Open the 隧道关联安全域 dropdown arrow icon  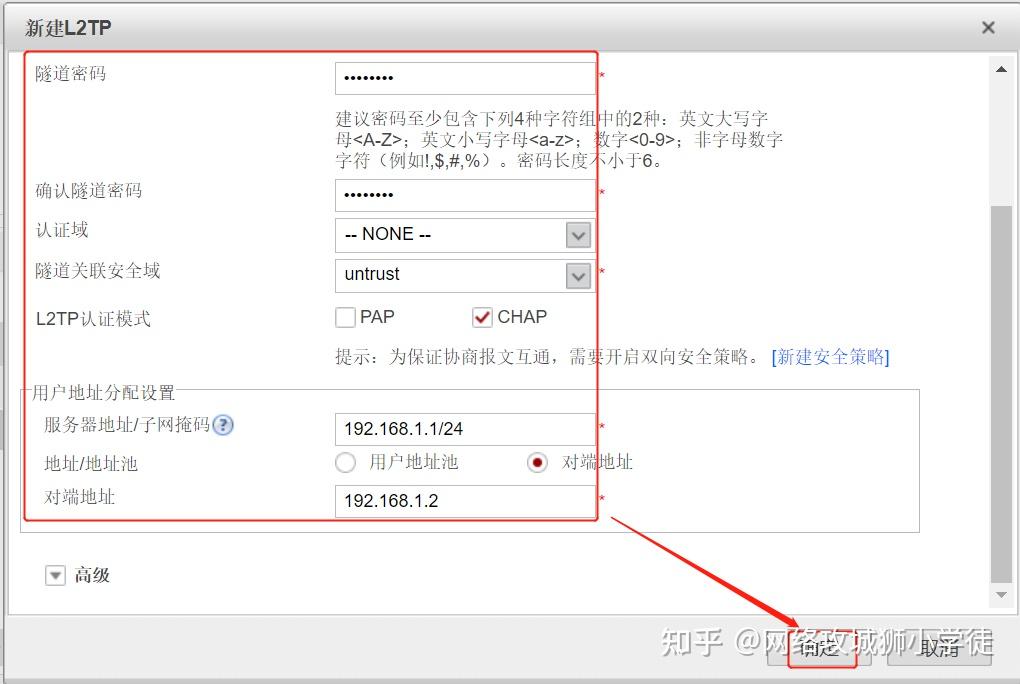(x=577, y=275)
